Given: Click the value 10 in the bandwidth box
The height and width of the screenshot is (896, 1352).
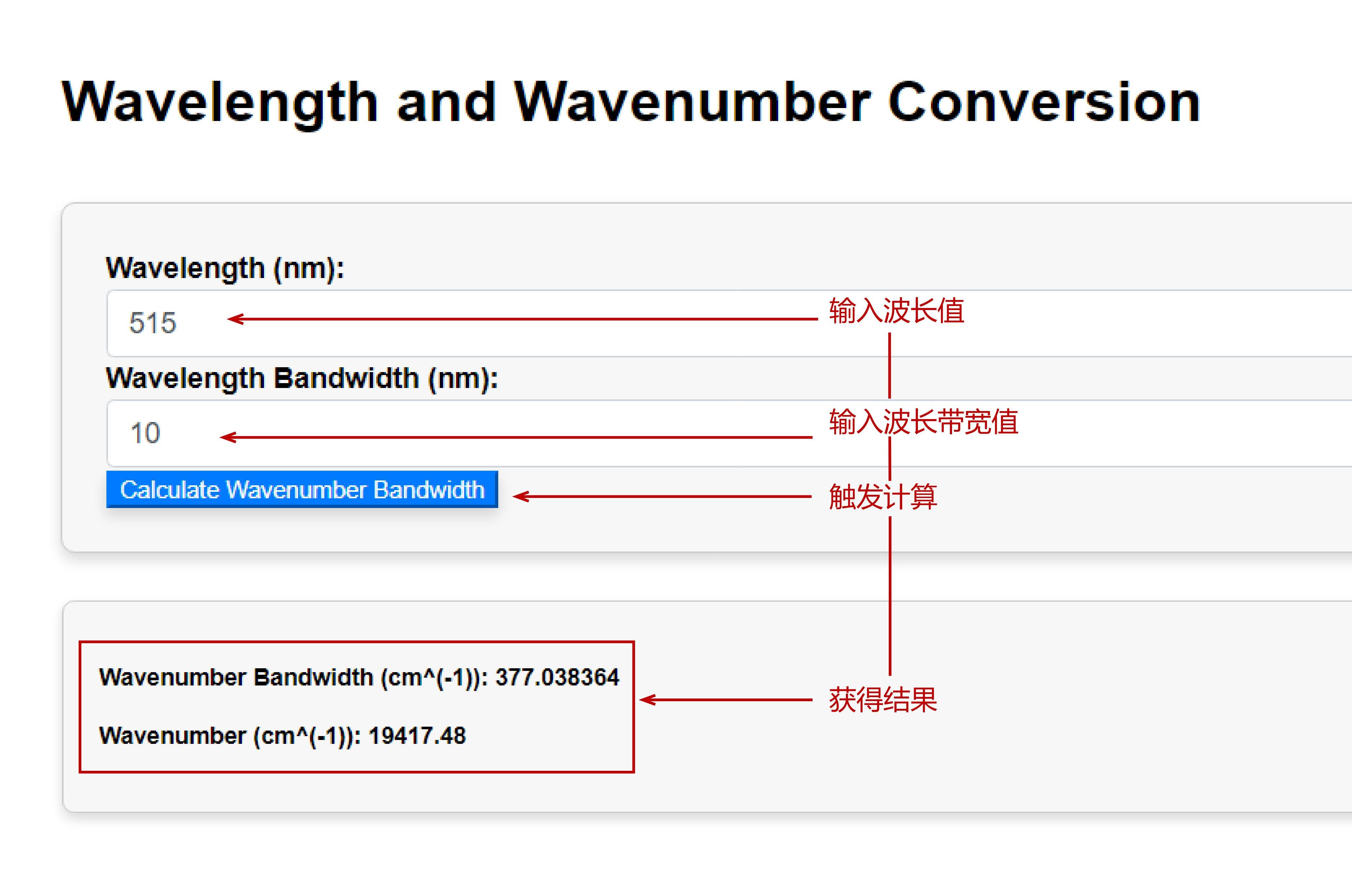Looking at the screenshot, I should (x=145, y=433).
